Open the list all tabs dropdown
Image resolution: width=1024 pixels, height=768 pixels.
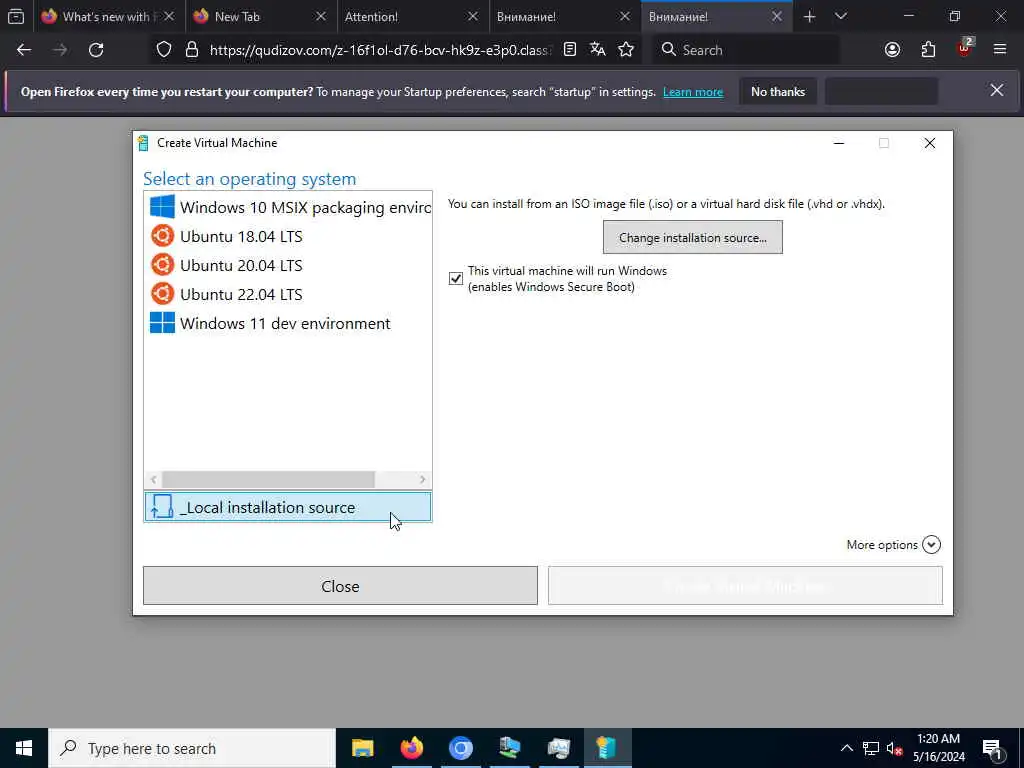click(841, 17)
